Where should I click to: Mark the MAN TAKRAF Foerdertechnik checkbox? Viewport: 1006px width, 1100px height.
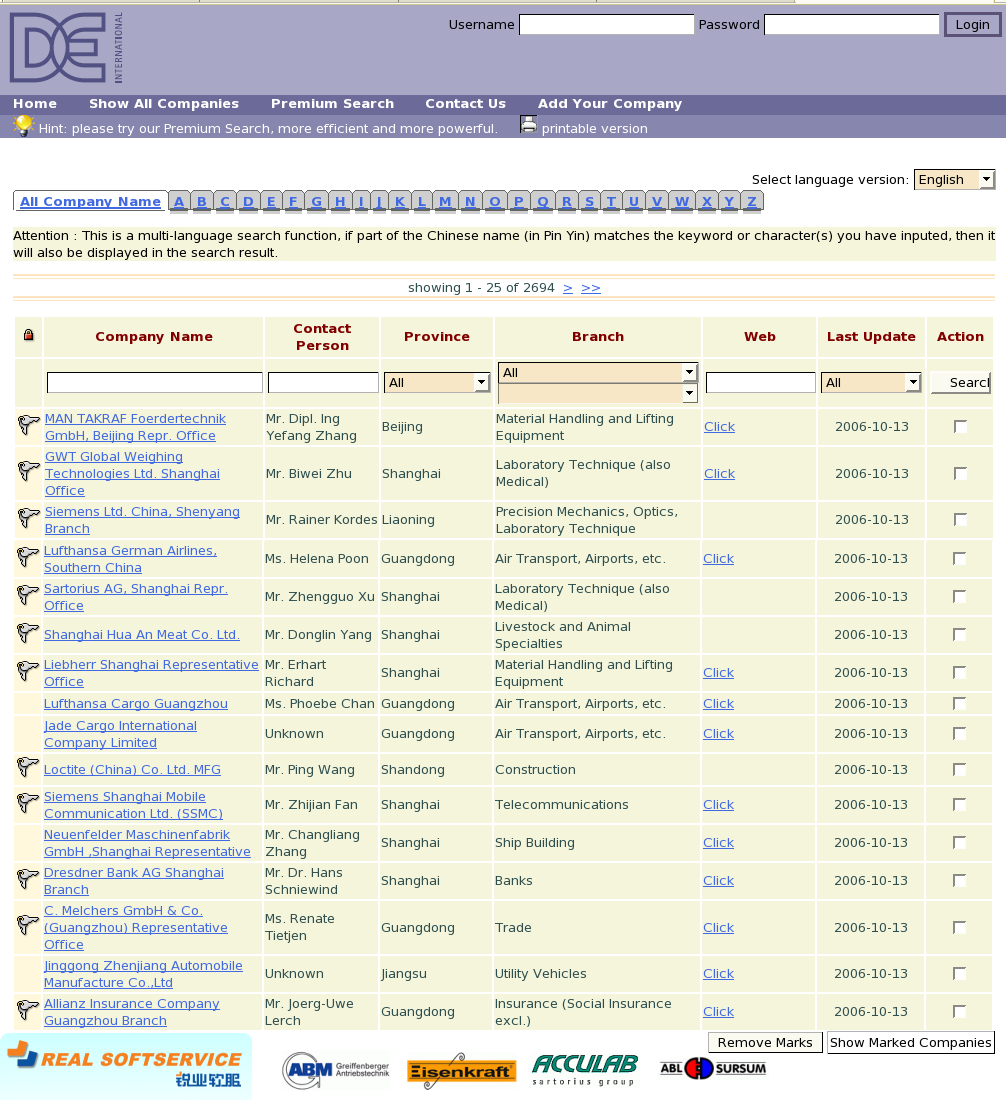[x=960, y=426]
